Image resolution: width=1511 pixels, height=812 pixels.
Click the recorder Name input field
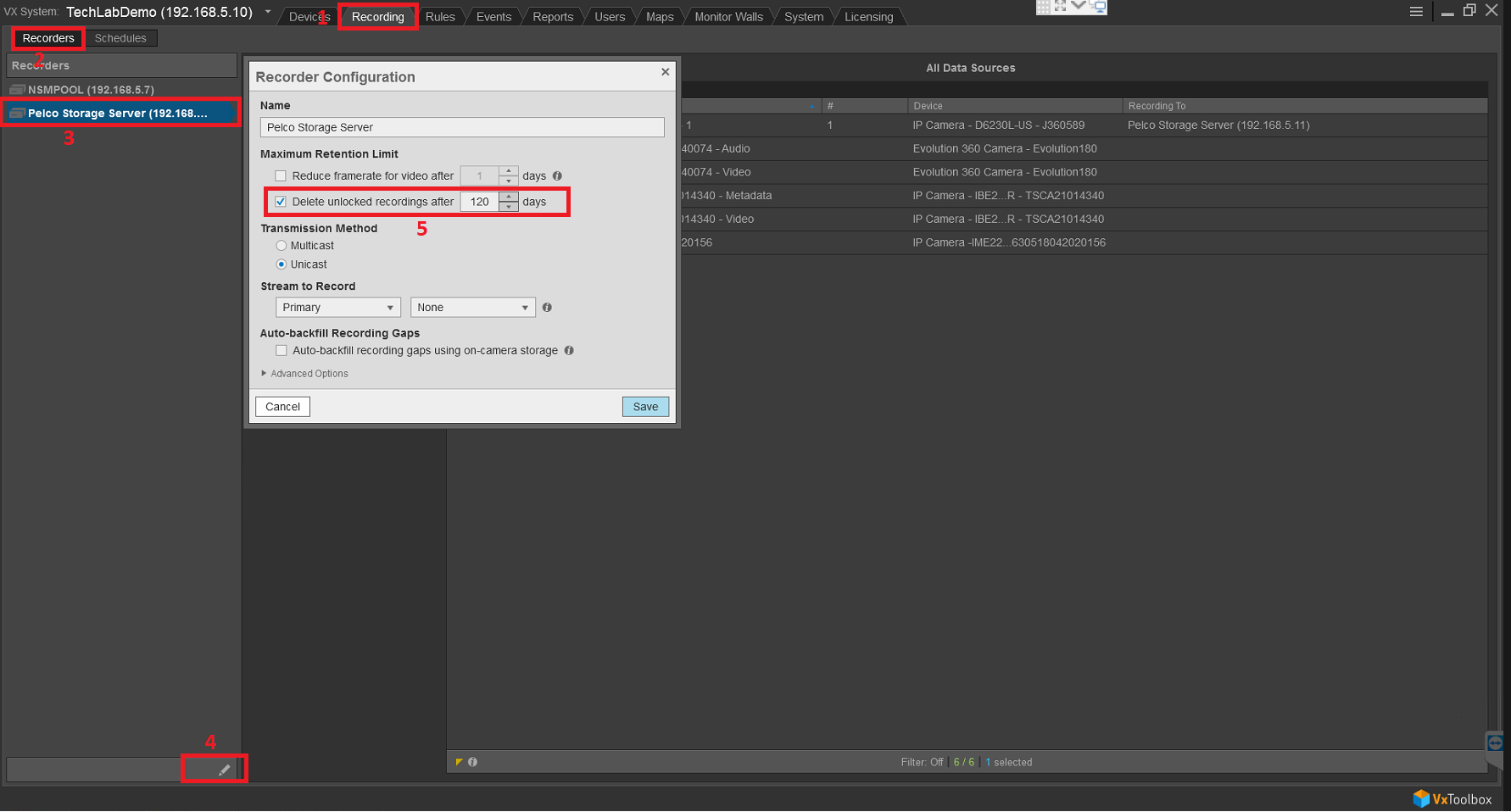click(x=462, y=127)
